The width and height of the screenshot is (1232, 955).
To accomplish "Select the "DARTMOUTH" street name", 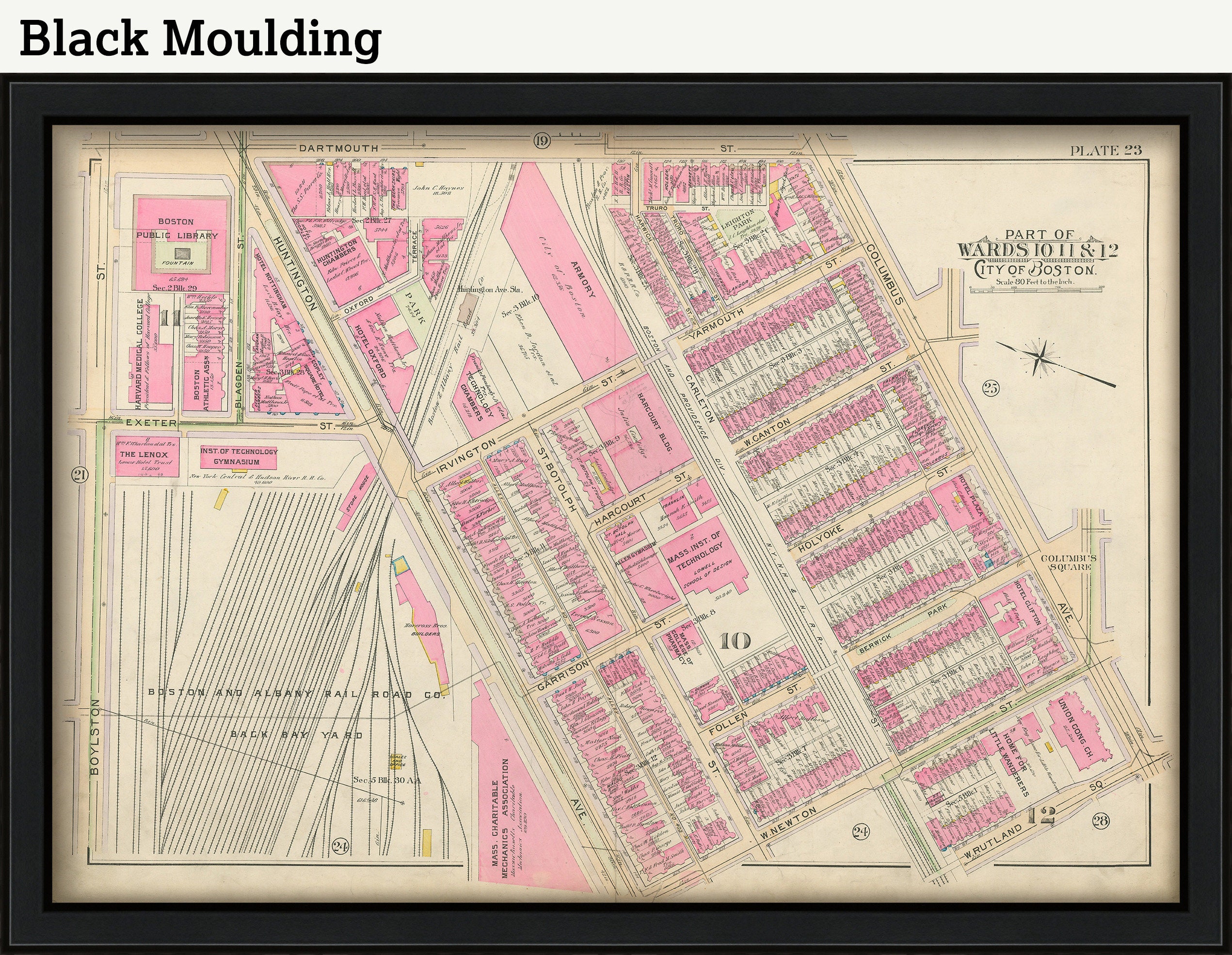I will coord(339,148).
